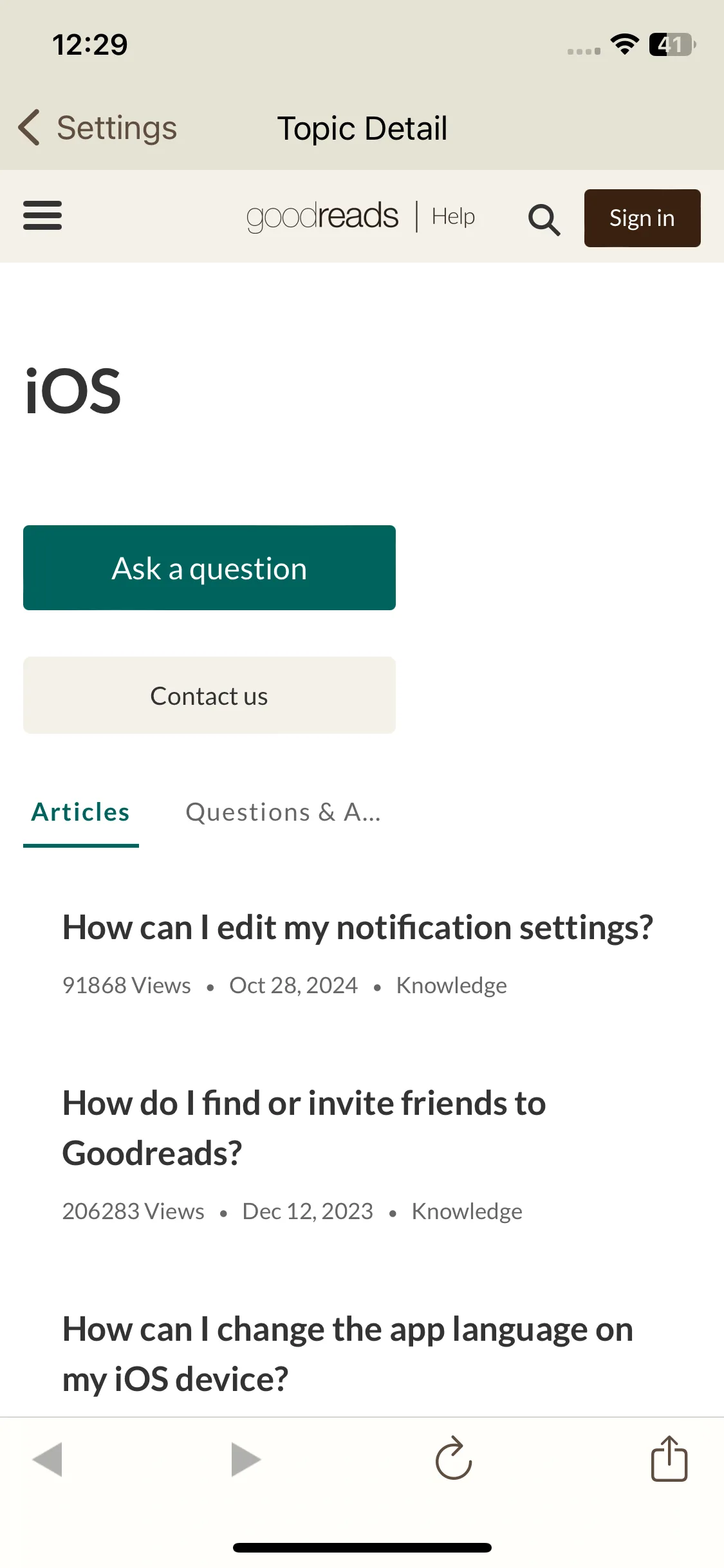Image resolution: width=724 pixels, height=1568 pixels.
Task: Click the Sign in button
Action: pos(642,218)
